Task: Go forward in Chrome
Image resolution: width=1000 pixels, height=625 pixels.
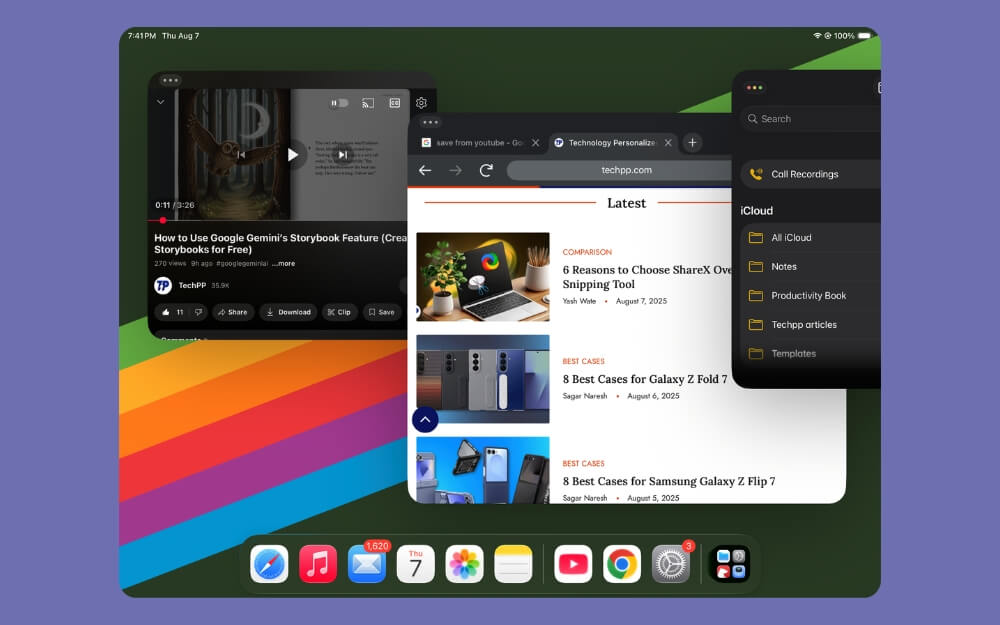Action: pyautogui.click(x=455, y=170)
